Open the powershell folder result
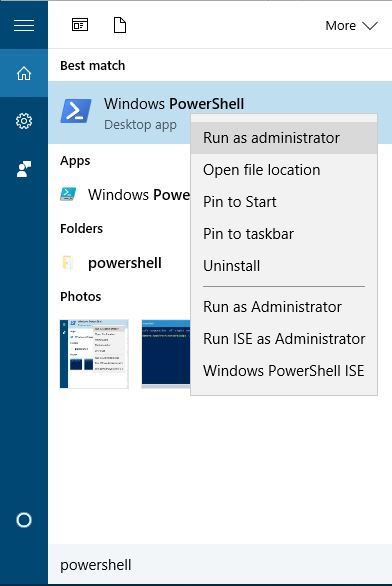This screenshot has width=392, height=586. pyautogui.click(x=124, y=263)
